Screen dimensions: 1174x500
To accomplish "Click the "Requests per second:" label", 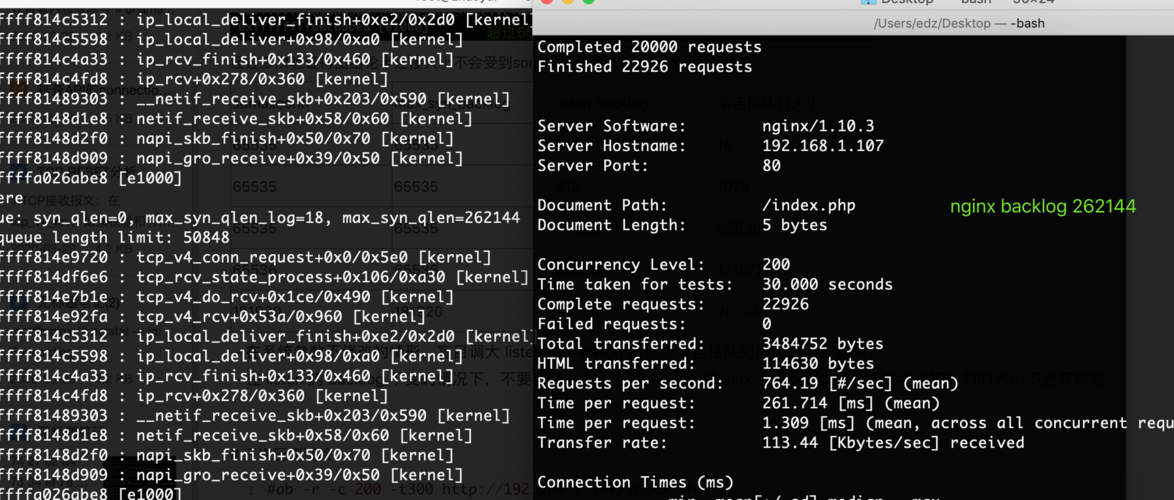I will (x=630, y=384).
